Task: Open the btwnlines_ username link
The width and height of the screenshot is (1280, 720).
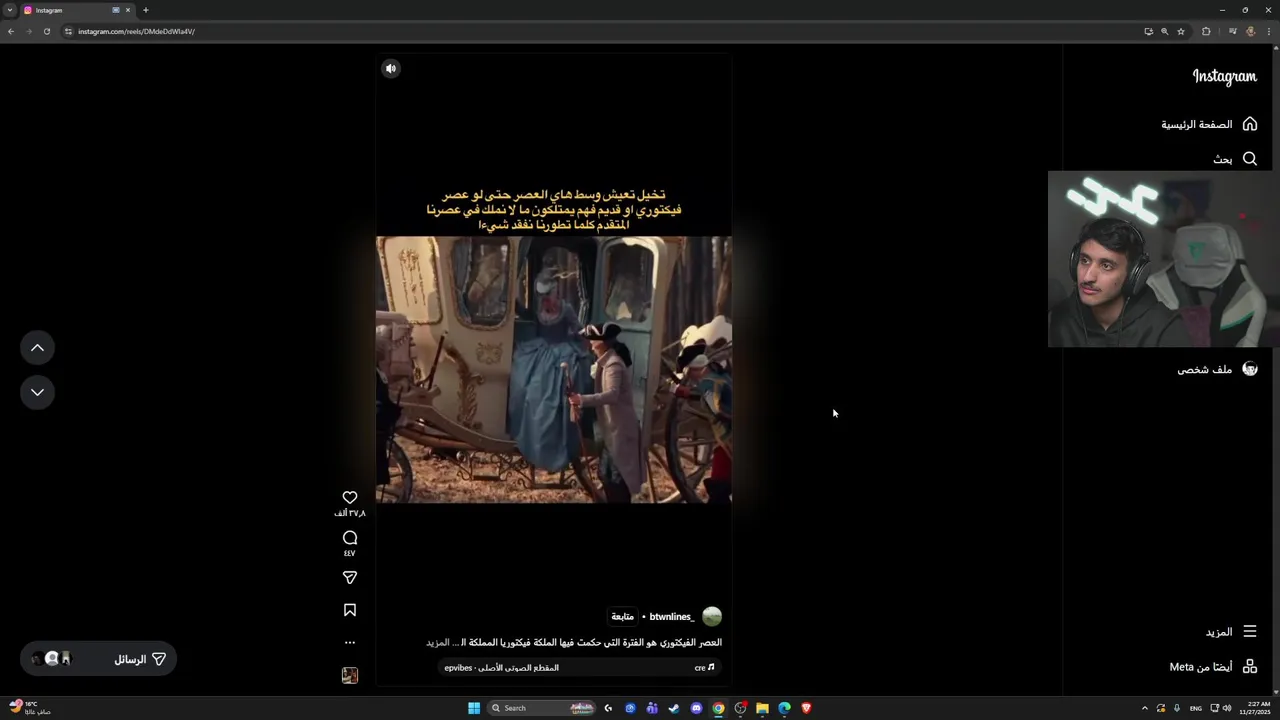Action: [x=671, y=617]
